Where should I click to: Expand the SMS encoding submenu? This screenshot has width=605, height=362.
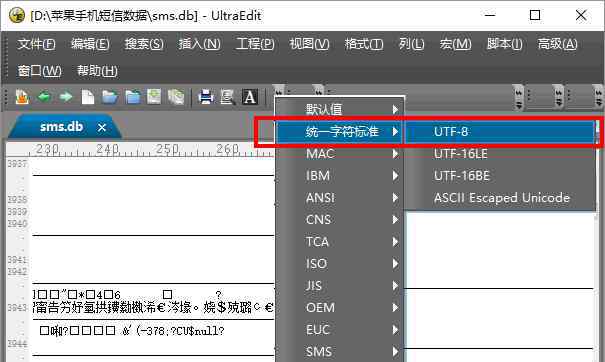pos(340,352)
